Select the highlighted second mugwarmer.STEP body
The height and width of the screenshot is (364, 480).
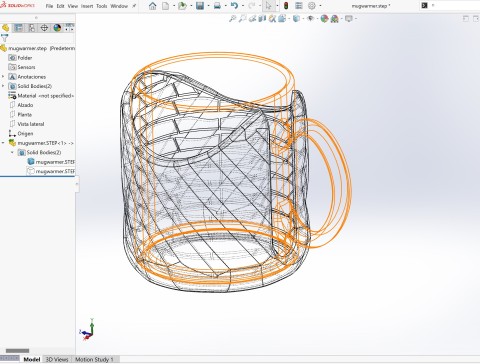click(x=51, y=171)
